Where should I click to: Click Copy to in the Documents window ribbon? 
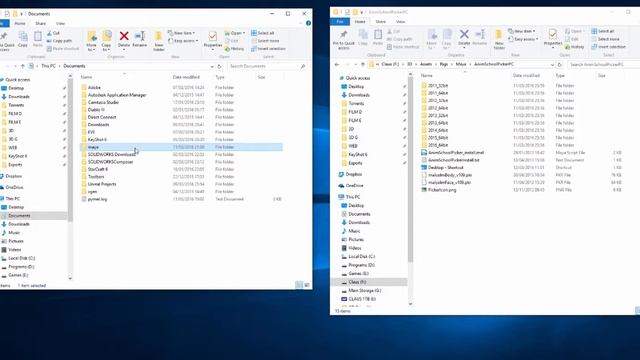[107, 41]
